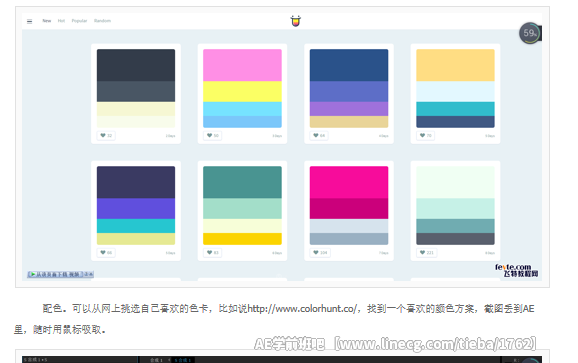Pick the purple swatch in the navy palette
The image size is (578, 363).
[x=349, y=109]
